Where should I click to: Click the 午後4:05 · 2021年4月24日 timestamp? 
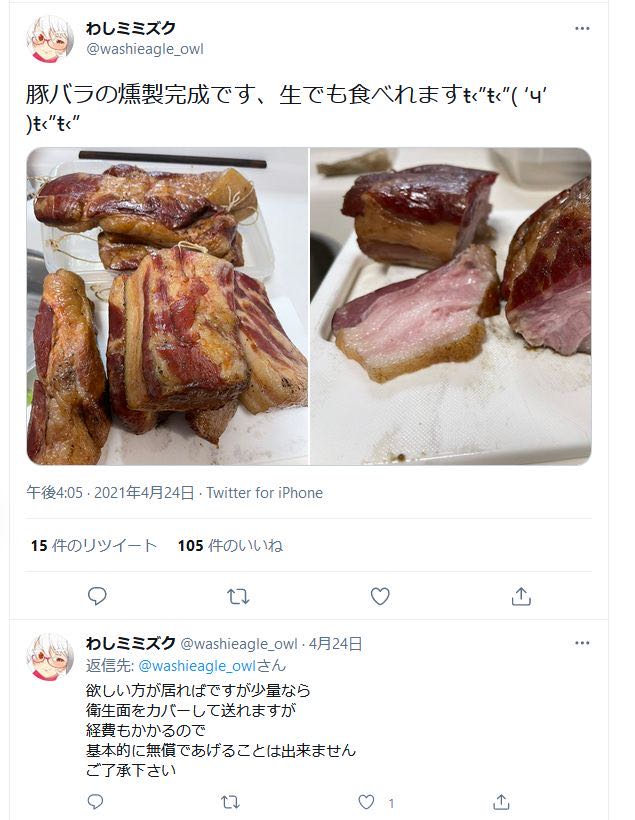coord(110,493)
